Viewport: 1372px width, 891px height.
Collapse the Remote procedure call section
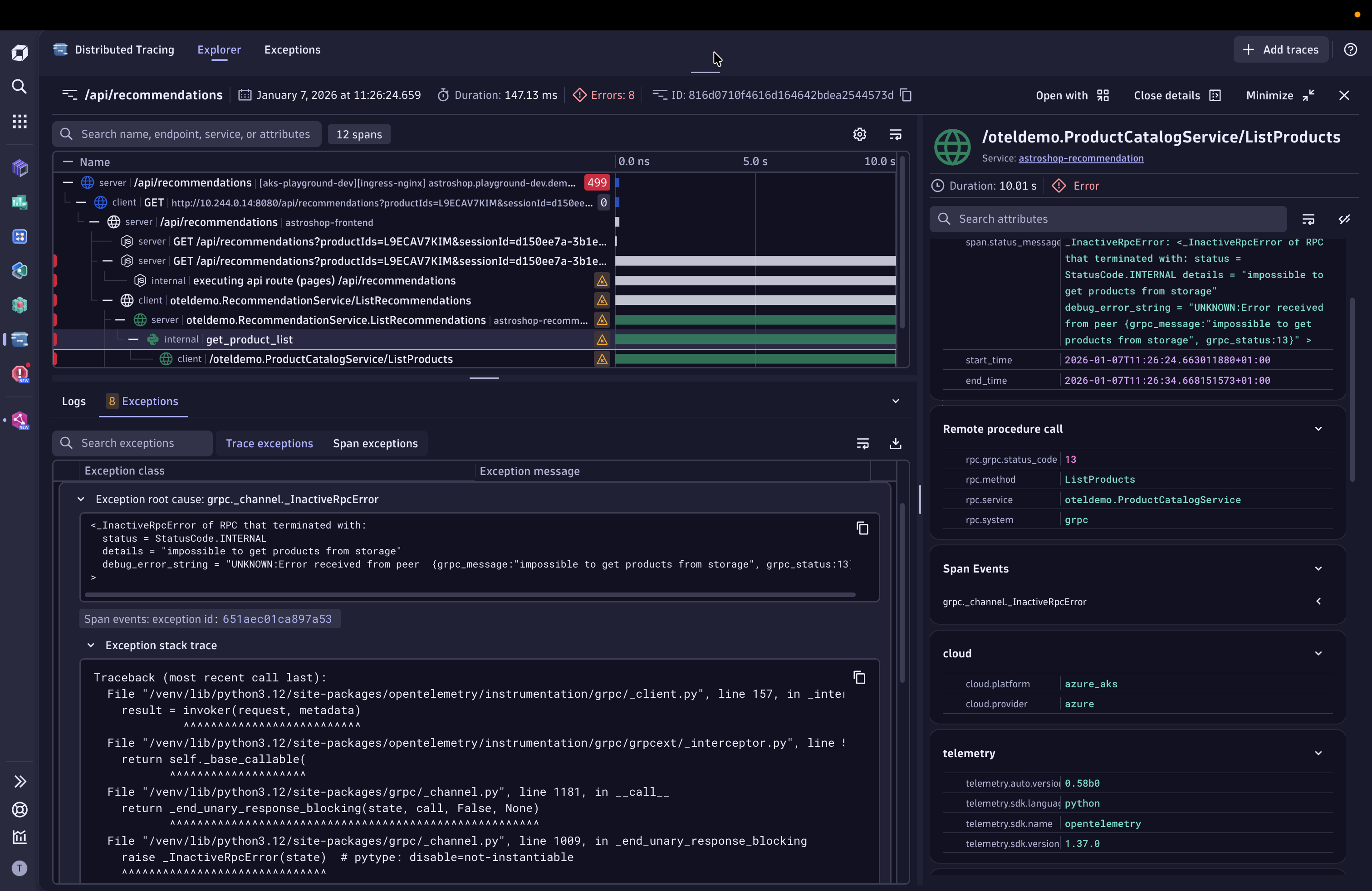[x=1318, y=429]
